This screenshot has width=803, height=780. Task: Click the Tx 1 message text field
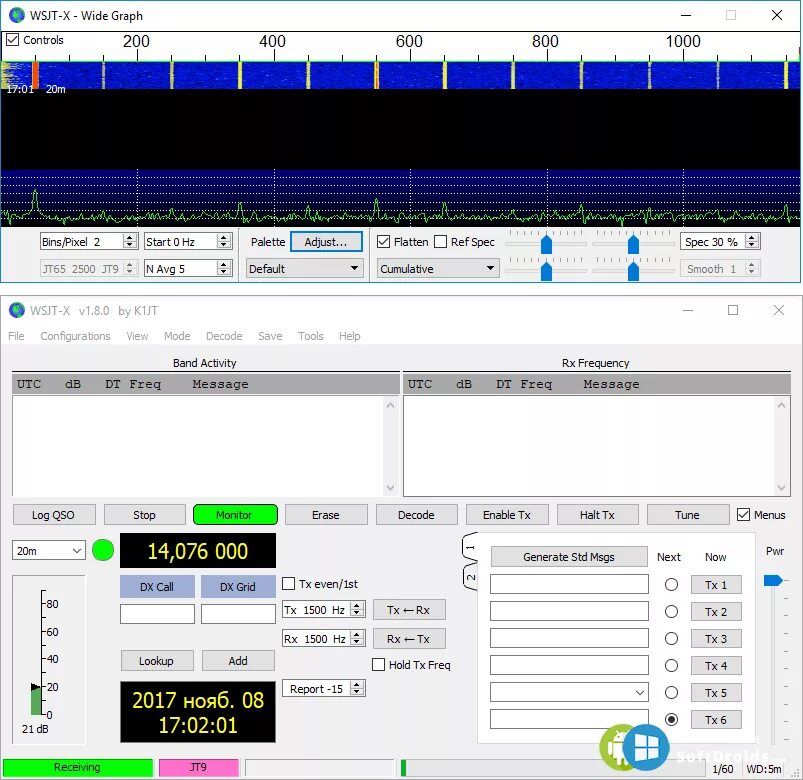click(569, 584)
